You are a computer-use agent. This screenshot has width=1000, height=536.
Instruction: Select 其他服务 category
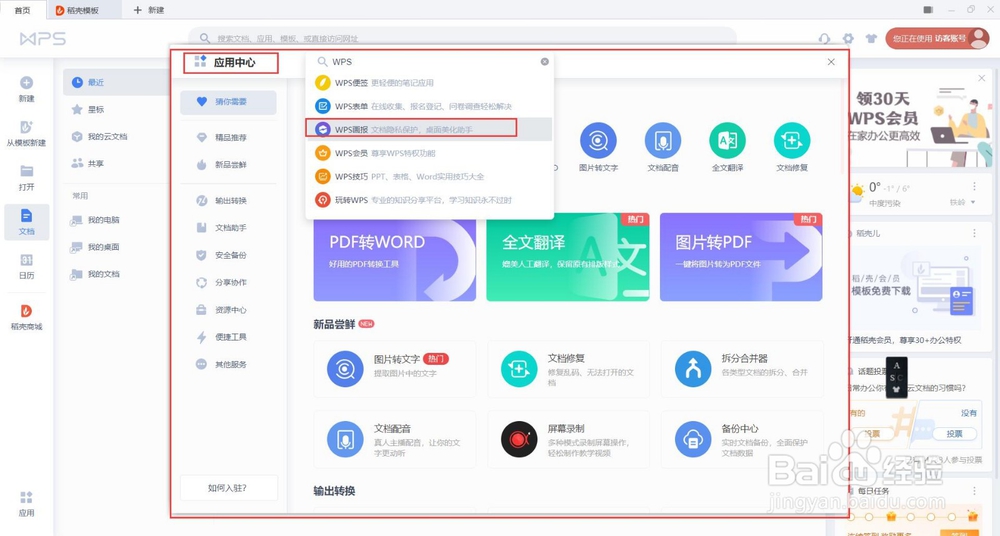pos(228,364)
